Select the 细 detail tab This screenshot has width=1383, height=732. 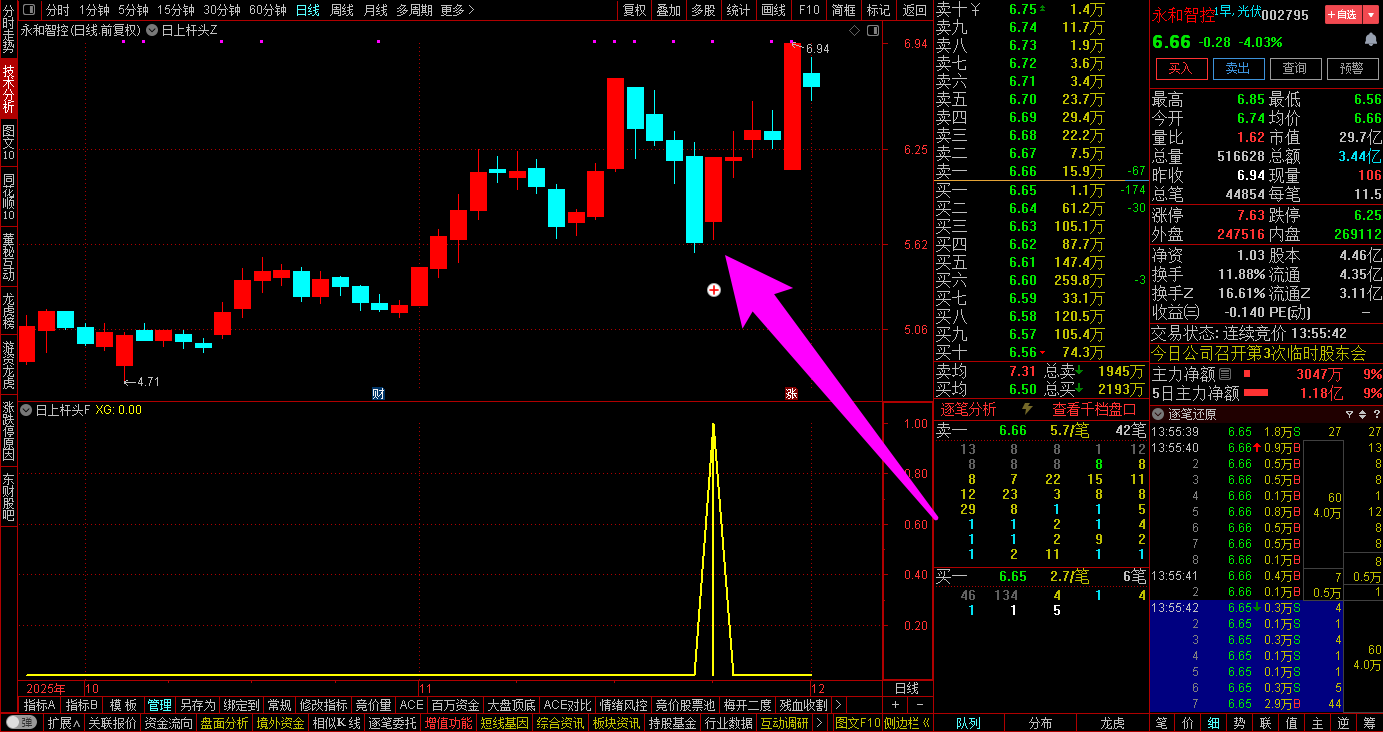(1213, 722)
